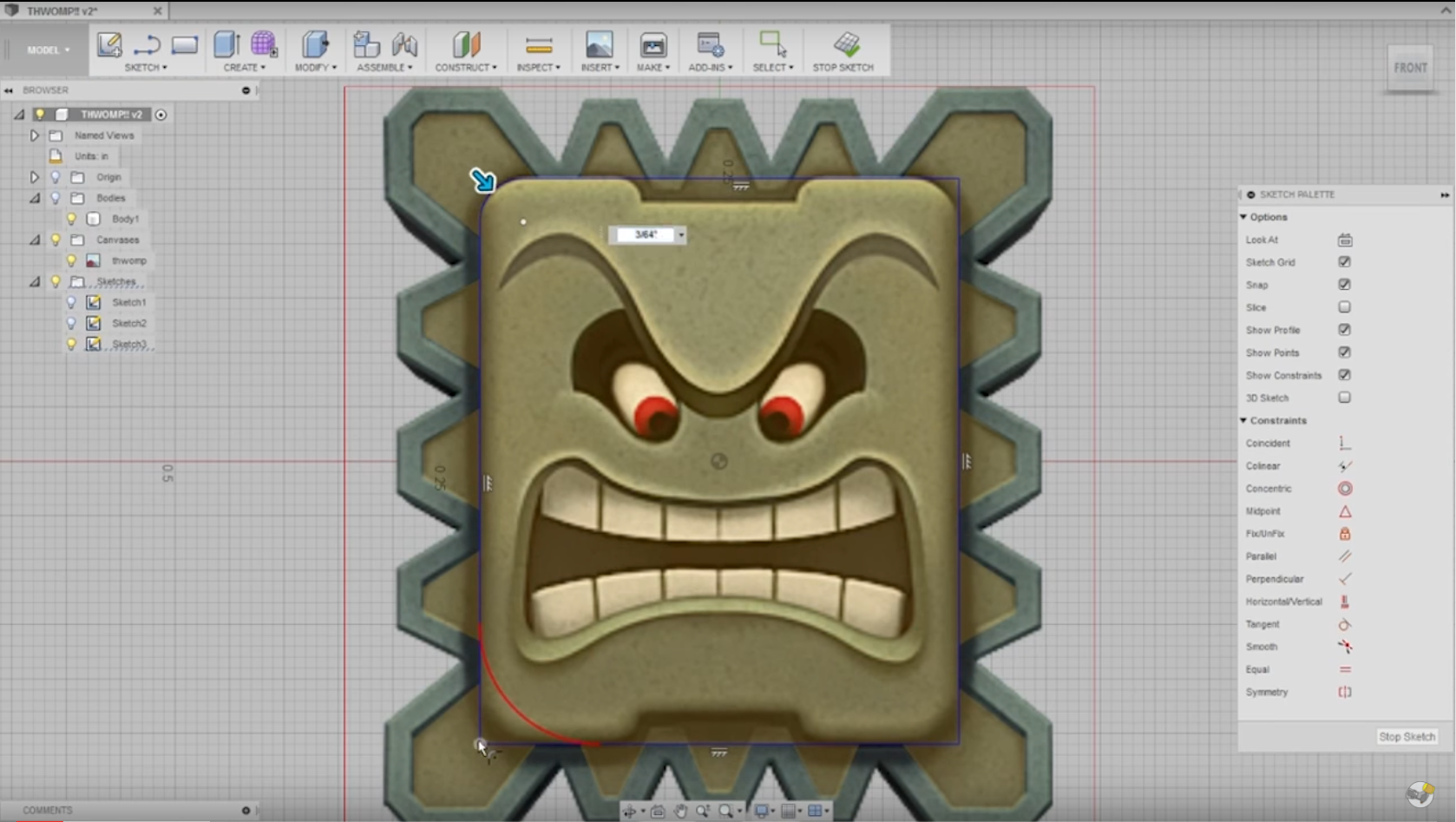The image size is (1456, 822).
Task: Expand the Origin folder node
Action: pyautogui.click(x=34, y=177)
